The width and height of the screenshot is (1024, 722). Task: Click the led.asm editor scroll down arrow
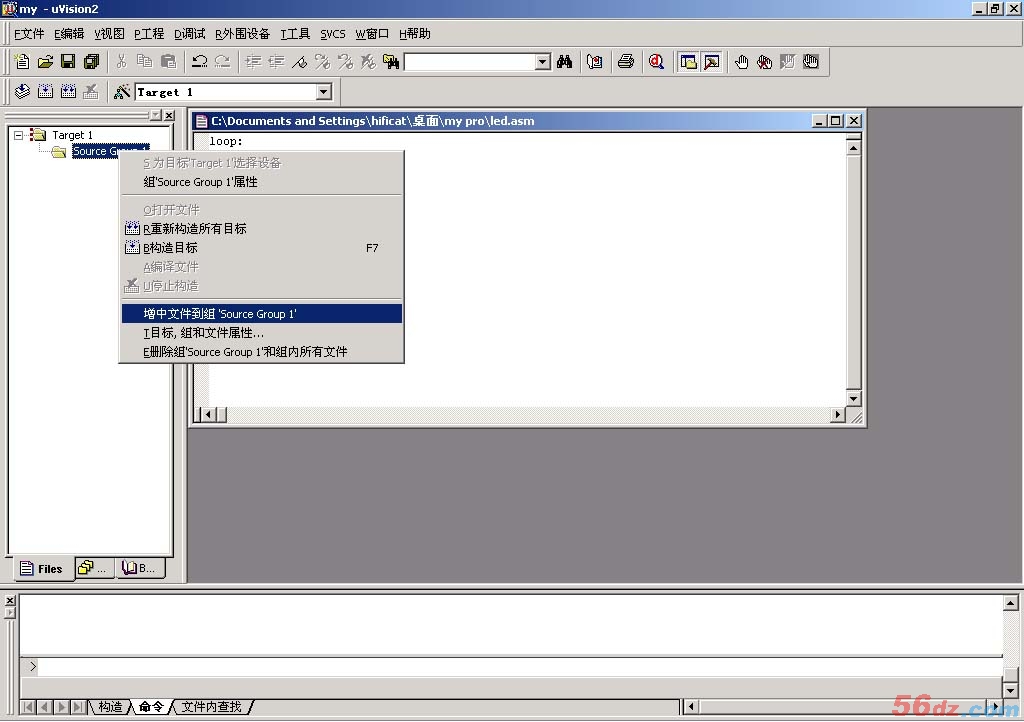coord(854,398)
